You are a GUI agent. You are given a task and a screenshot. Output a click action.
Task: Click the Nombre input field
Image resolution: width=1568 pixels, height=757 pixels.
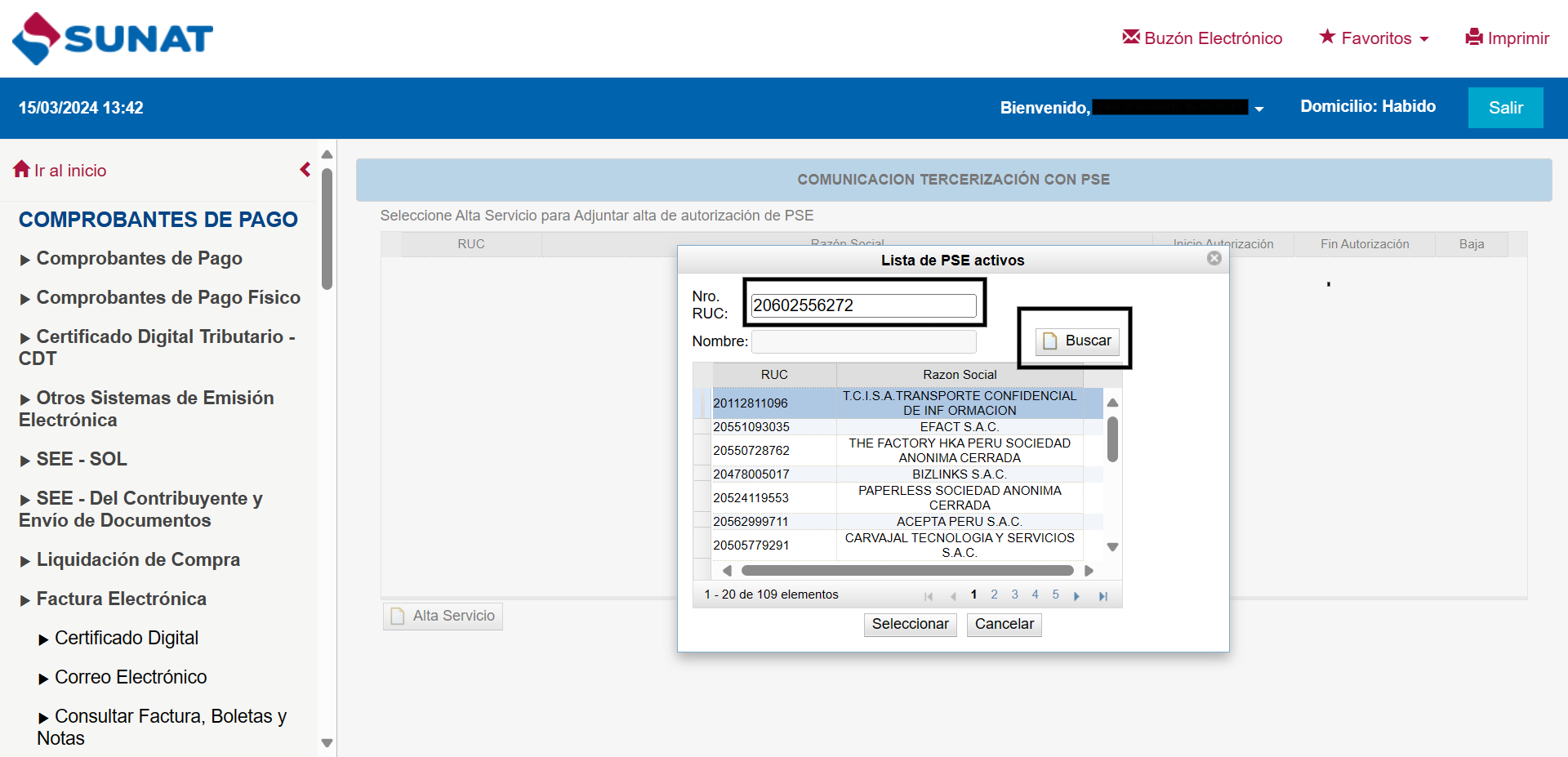click(x=863, y=341)
